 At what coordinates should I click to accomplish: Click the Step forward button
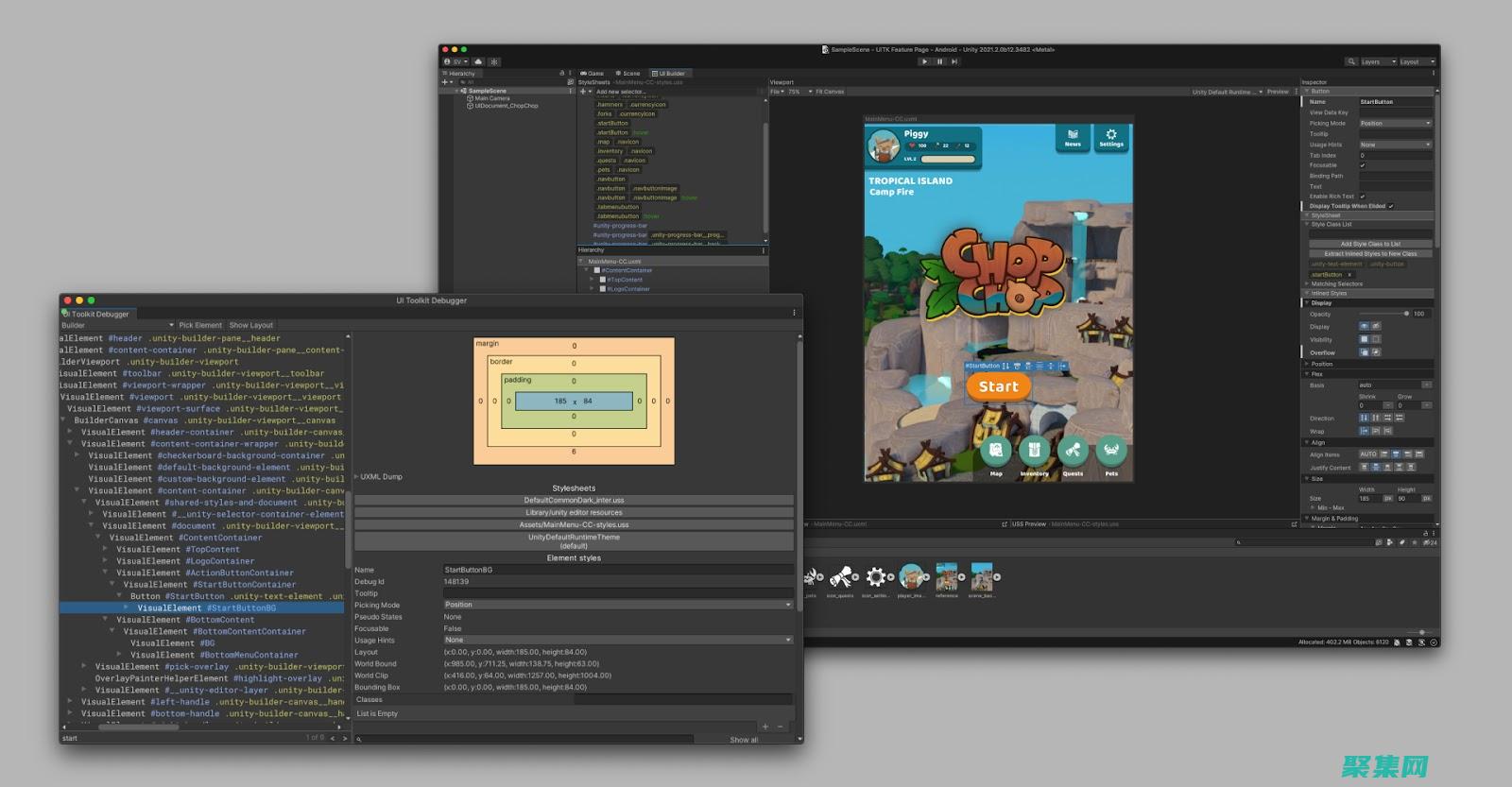[954, 61]
